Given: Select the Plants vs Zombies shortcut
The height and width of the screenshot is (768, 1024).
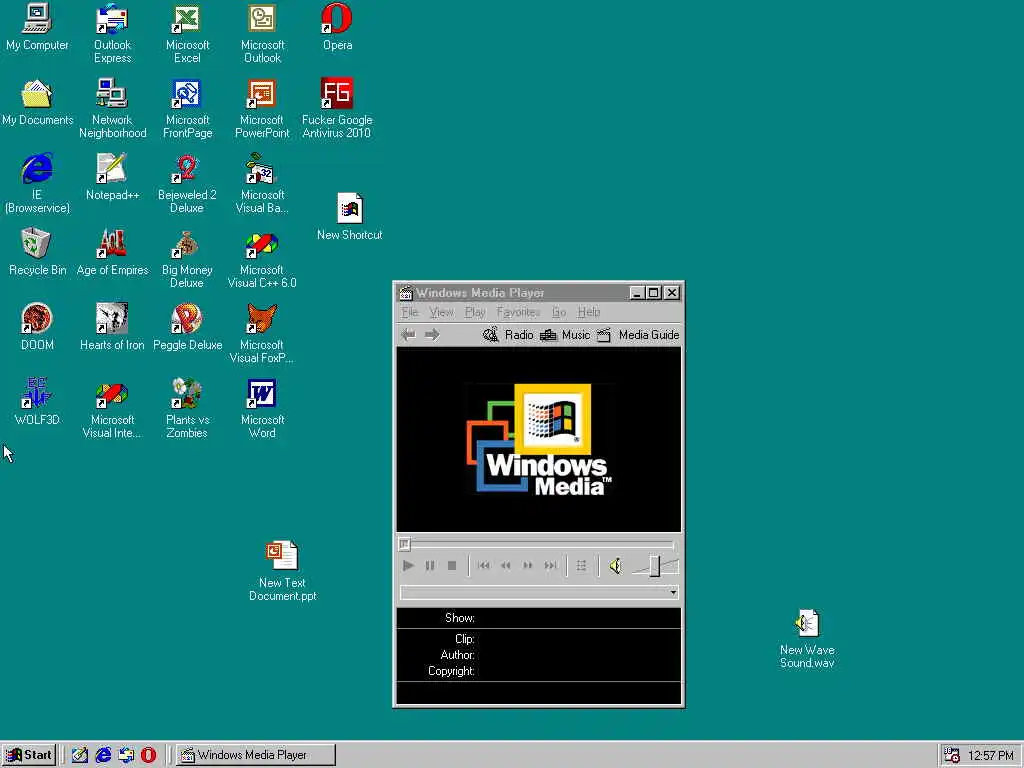Looking at the screenshot, I should coord(187,408).
